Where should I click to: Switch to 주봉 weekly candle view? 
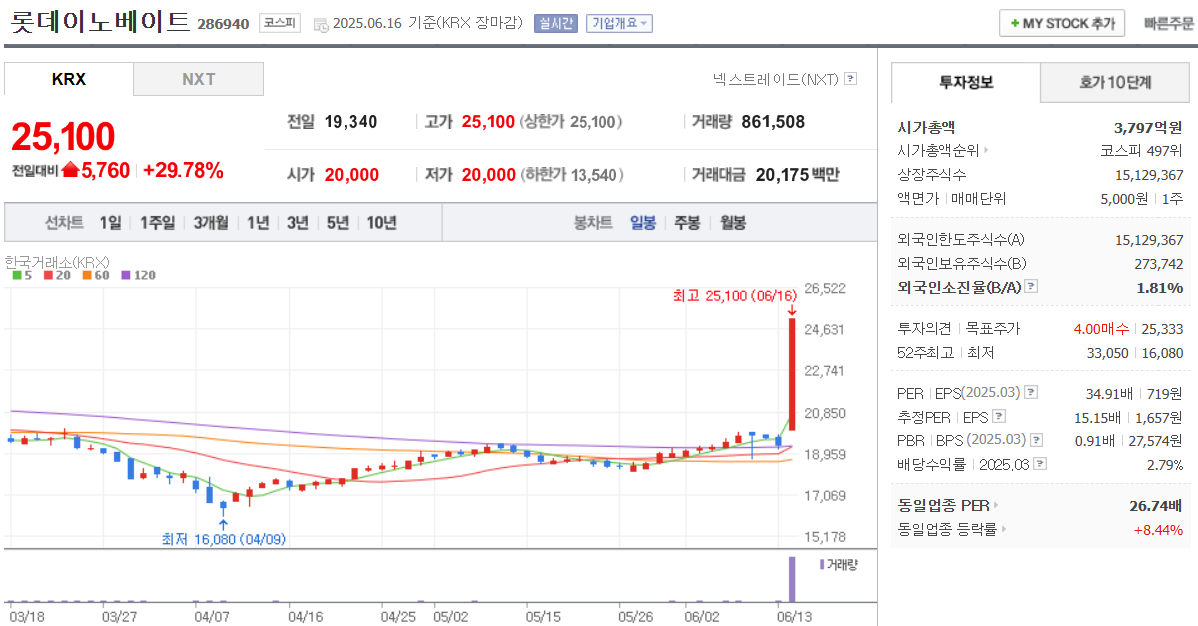[x=685, y=223]
